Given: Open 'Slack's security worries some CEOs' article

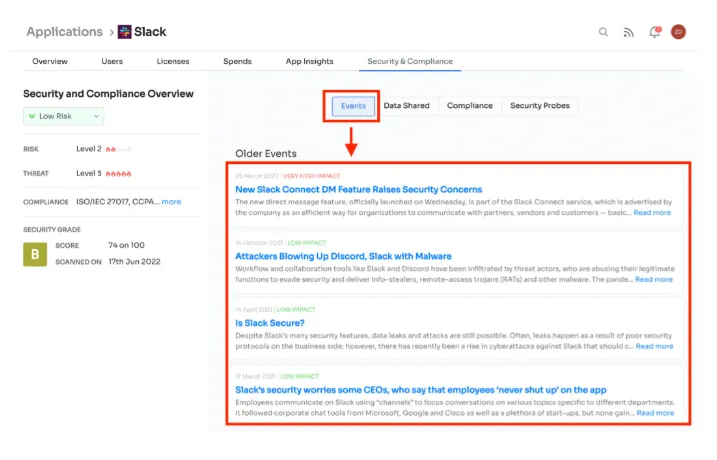Looking at the screenshot, I should pyautogui.click(x=421, y=390).
